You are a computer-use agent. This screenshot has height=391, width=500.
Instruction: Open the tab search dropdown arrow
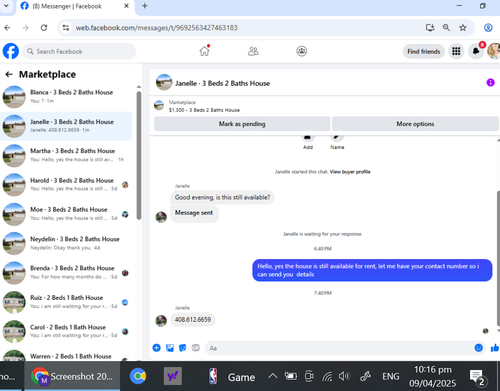pos(6,6)
